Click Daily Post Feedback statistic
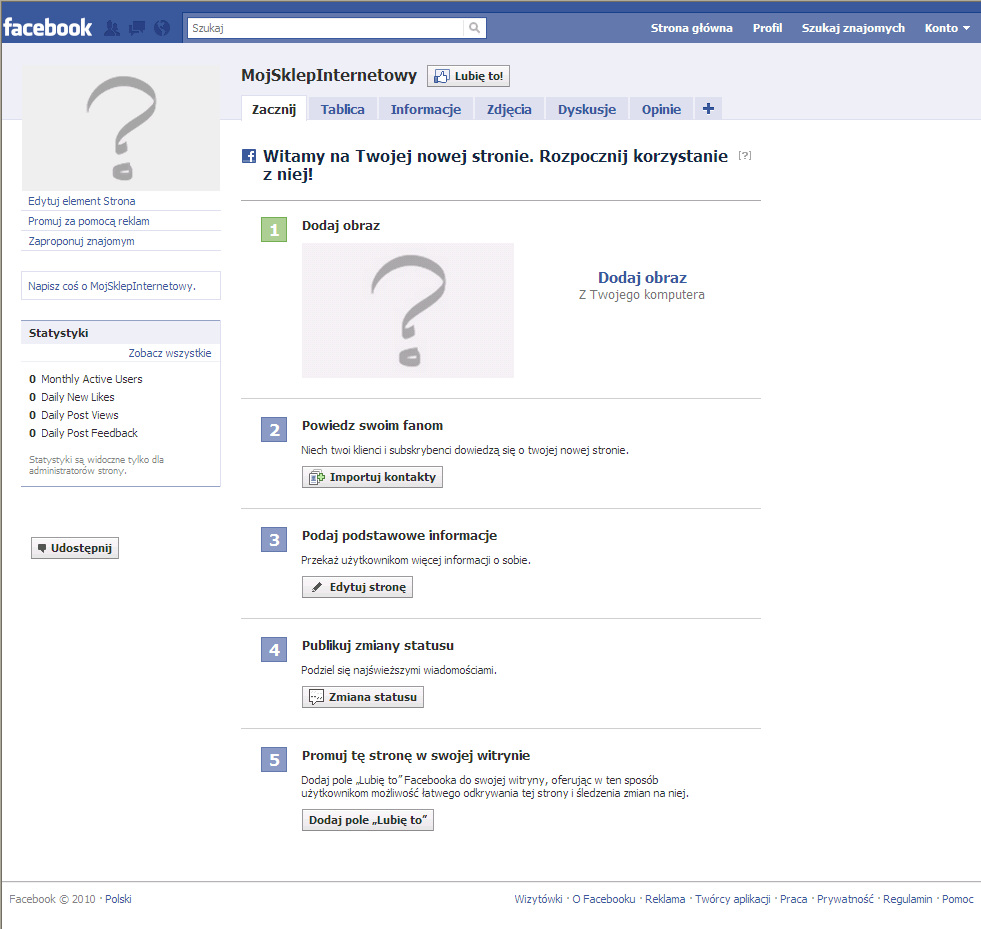Viewport: 981px width, 929px height. [84, 433]
